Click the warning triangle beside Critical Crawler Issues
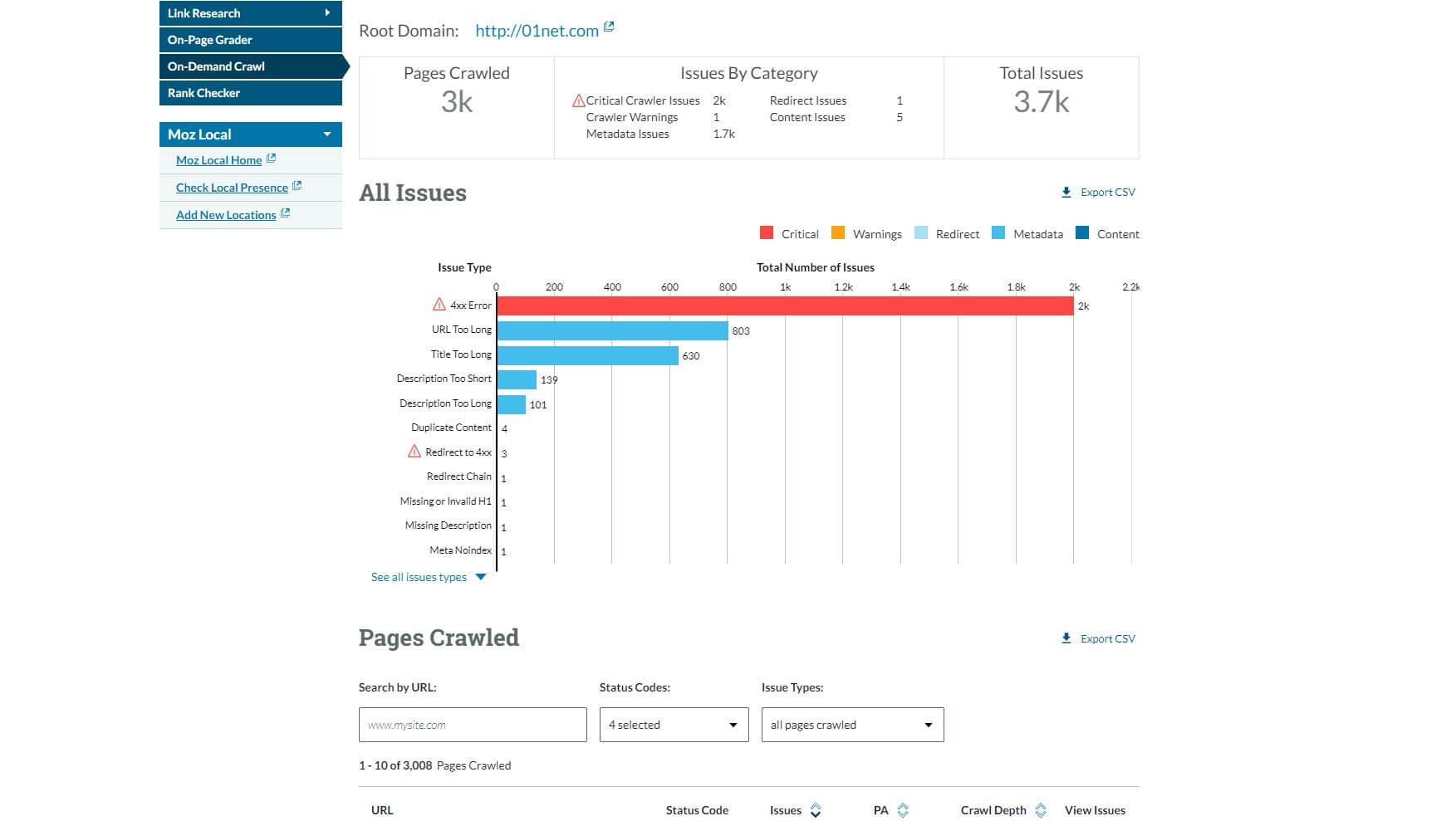The width and height of the screenshot is (1456, 821). (x=578, y=100)
